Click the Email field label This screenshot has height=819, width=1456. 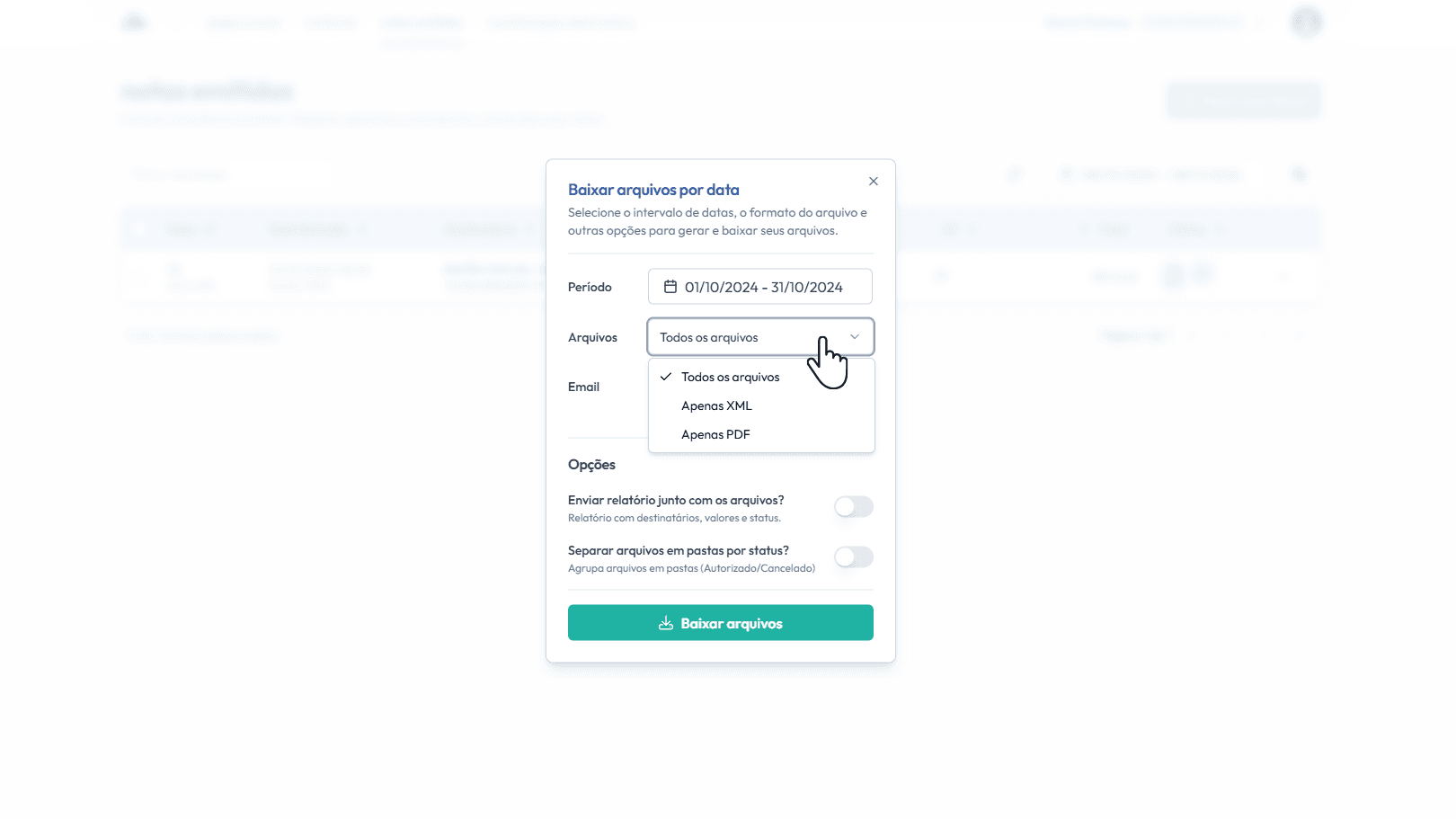(583, 387)
